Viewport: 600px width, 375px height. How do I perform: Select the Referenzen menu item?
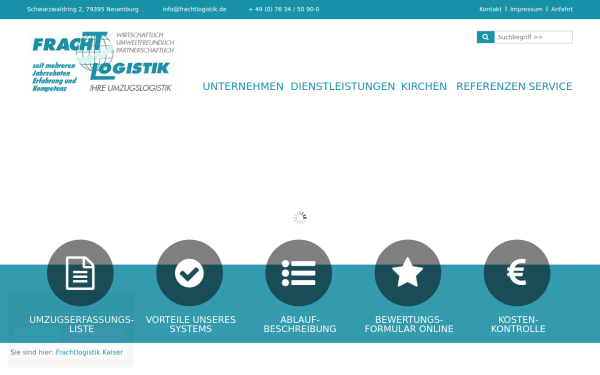click(x=491, y=86)
